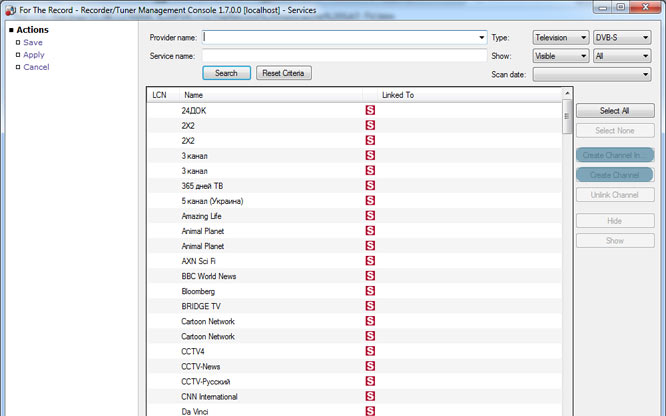
Task: Click the S icon next to Bloomberg
Action: (x=369, y=291)
